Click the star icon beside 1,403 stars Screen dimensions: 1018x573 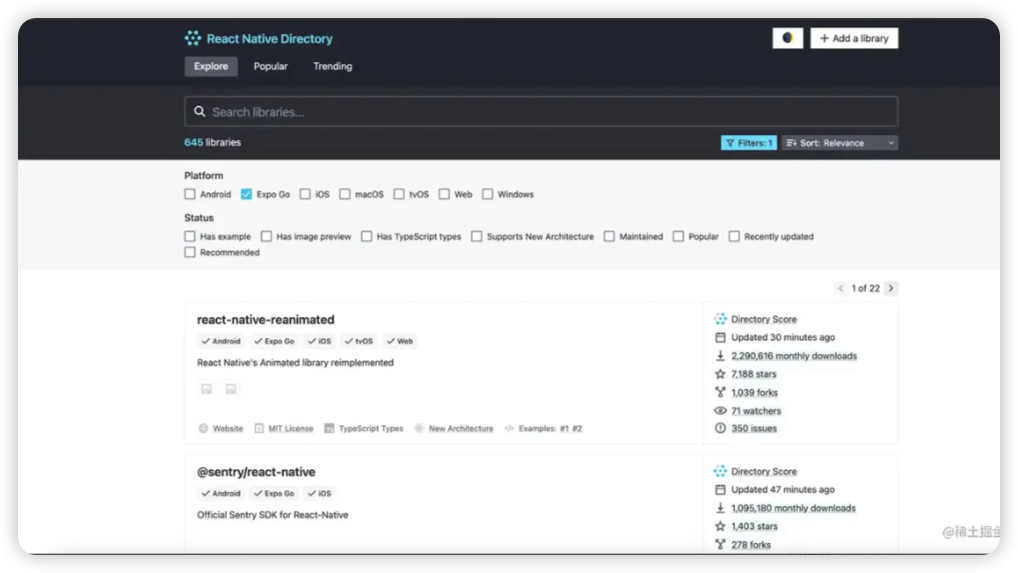click(x=720, y=526)
